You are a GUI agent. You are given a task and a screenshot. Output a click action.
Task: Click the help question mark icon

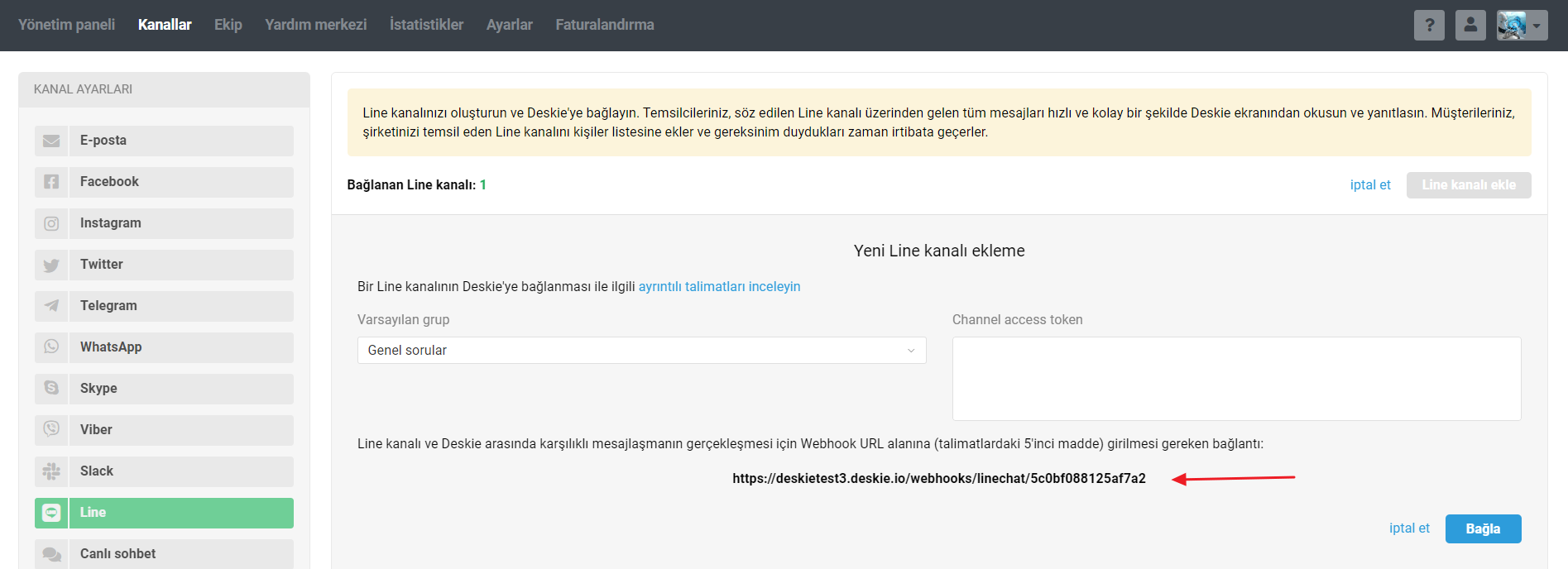[x=1429, y=26]
